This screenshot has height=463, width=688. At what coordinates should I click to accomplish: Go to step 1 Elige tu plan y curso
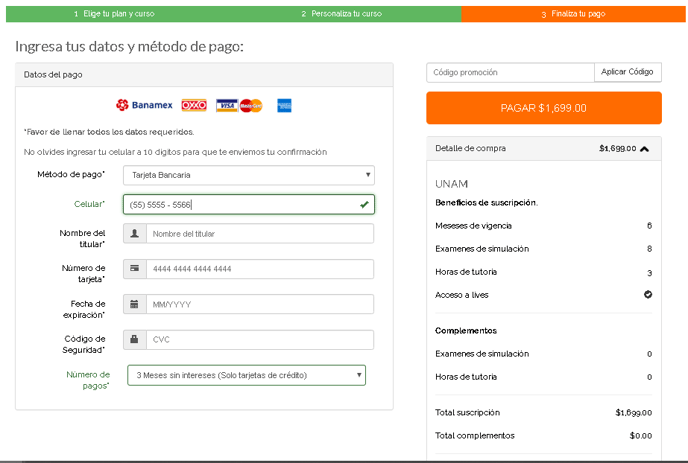(115, 14)
